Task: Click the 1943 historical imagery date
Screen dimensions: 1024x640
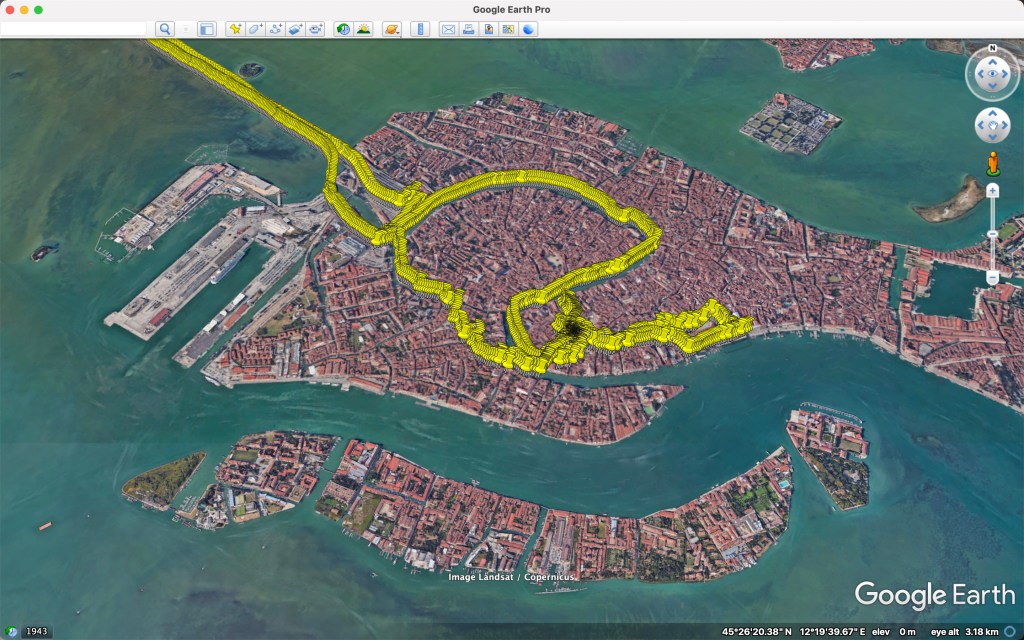Action: pos(37,631)
